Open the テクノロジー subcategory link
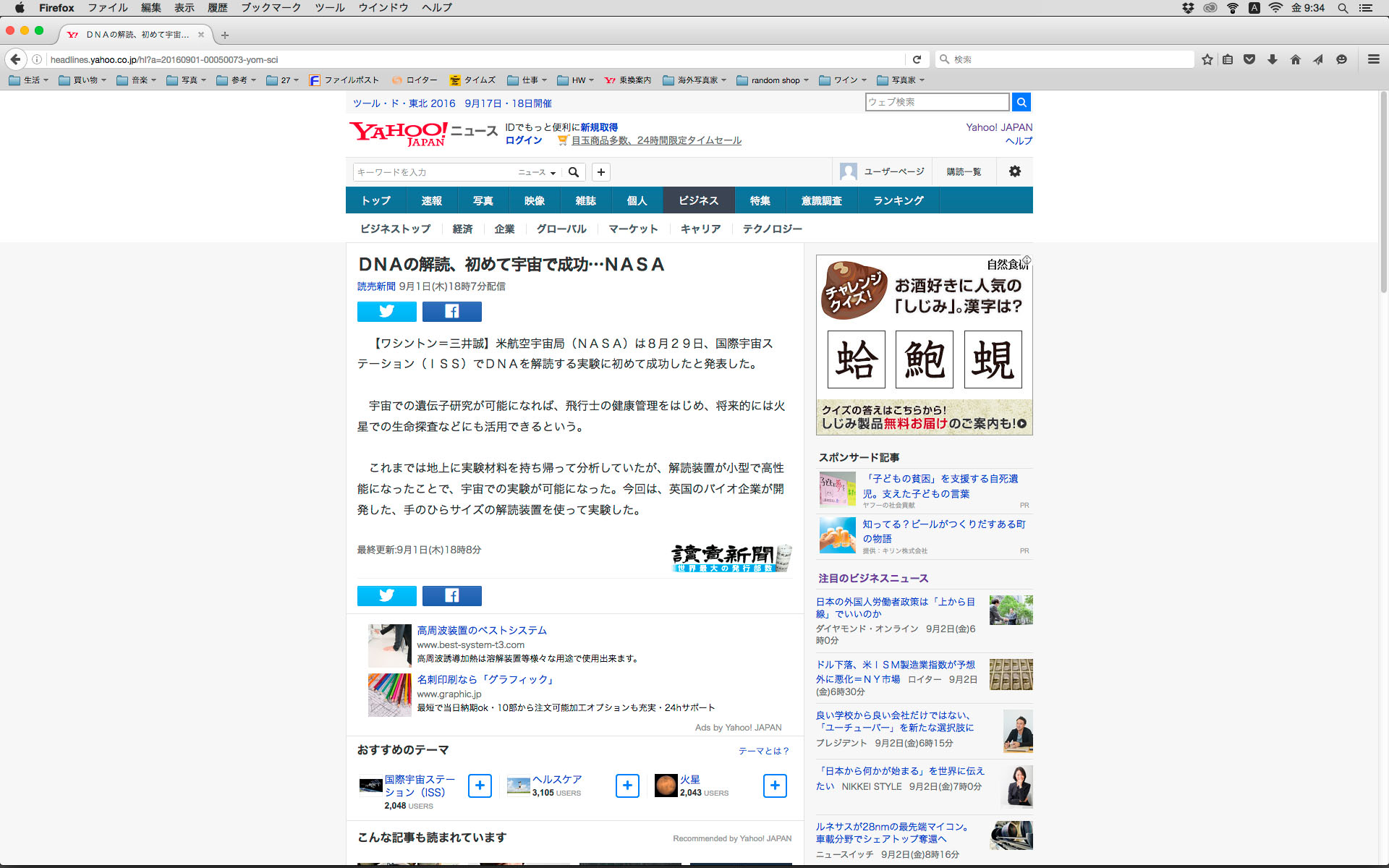The height and width of the screenshot is (868, 1389). coord(772,229)
